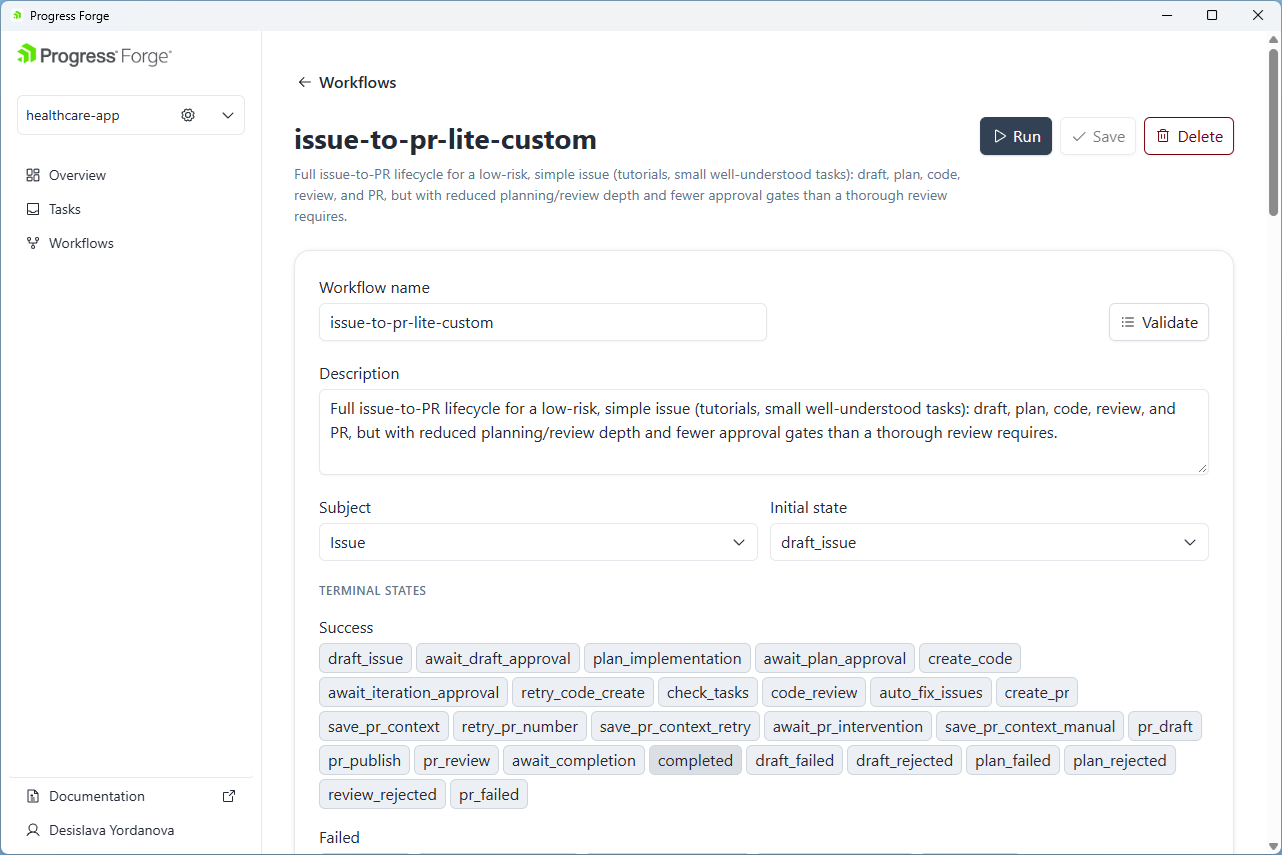Run the workflow
This screenshot has width=1282, height=855.
point(1016,136)
